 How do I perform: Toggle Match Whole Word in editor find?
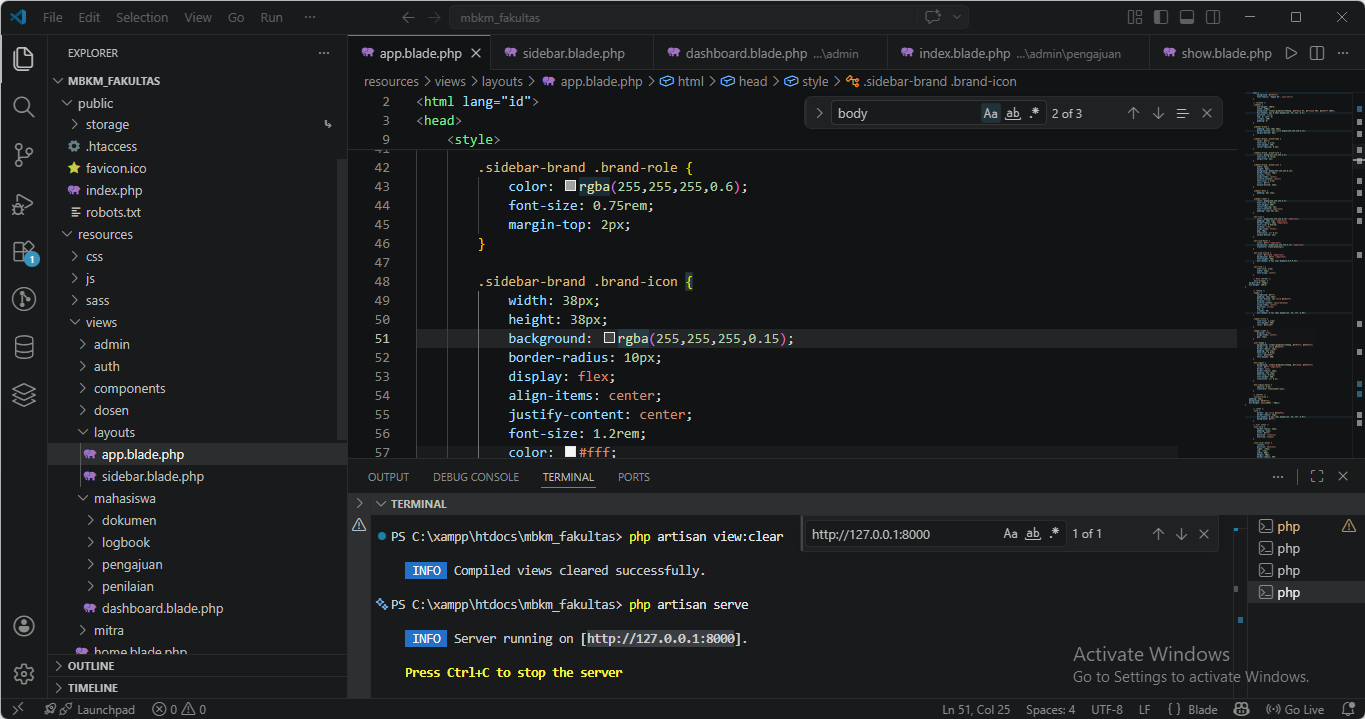pos(1012,113)
